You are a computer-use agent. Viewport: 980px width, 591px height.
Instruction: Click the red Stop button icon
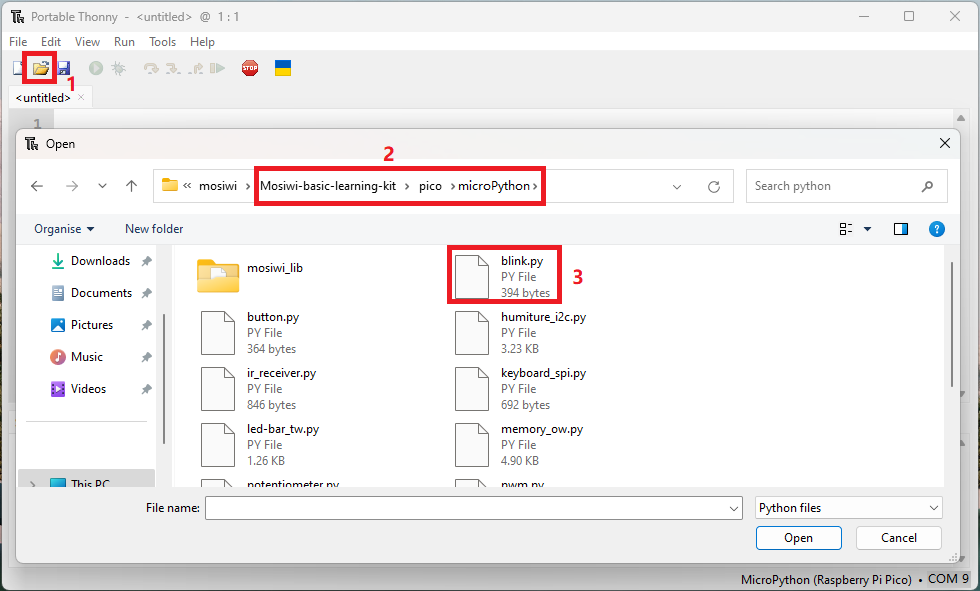[250, 68]
